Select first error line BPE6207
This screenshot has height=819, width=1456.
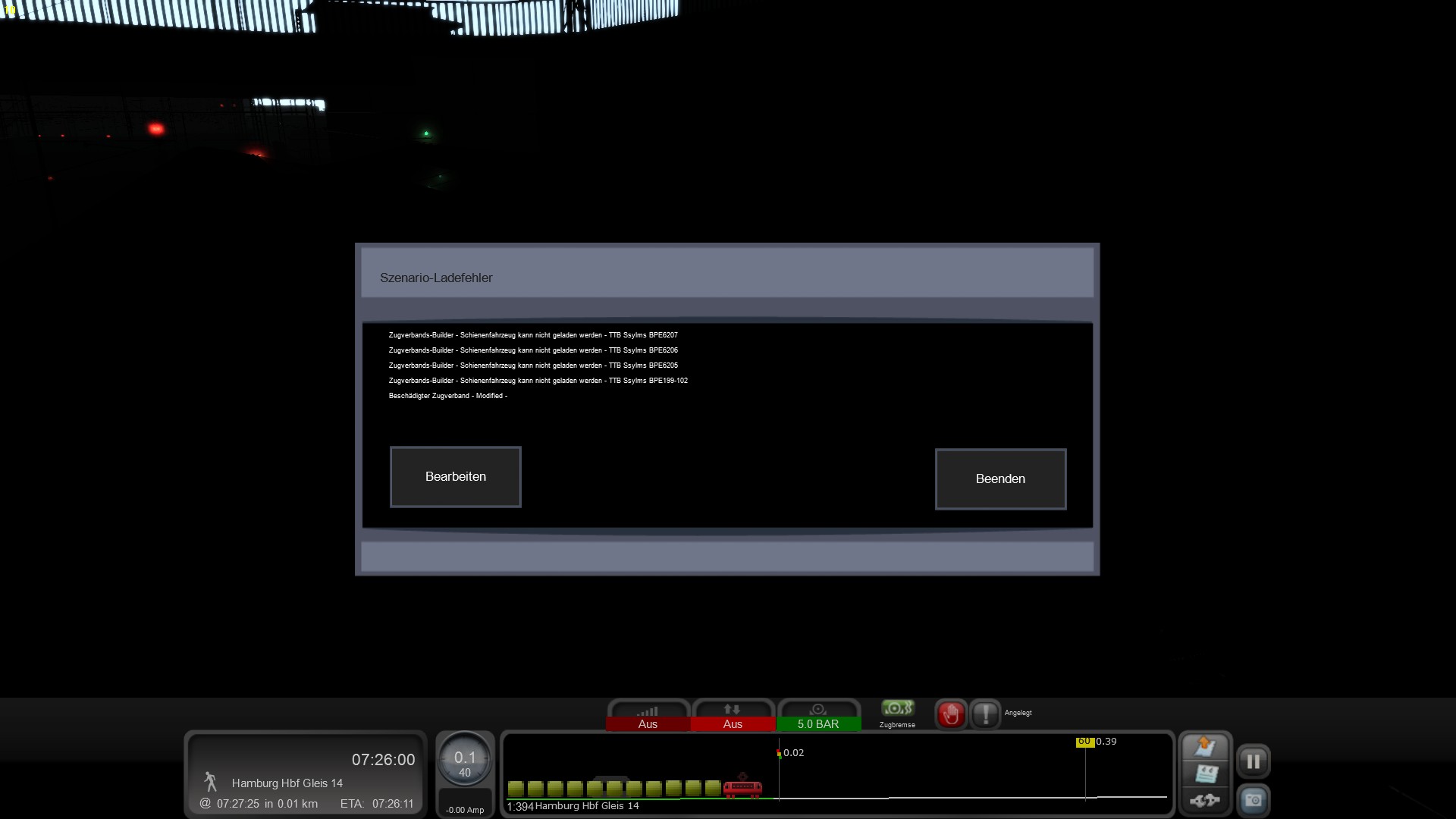click(x=533, y=335)
